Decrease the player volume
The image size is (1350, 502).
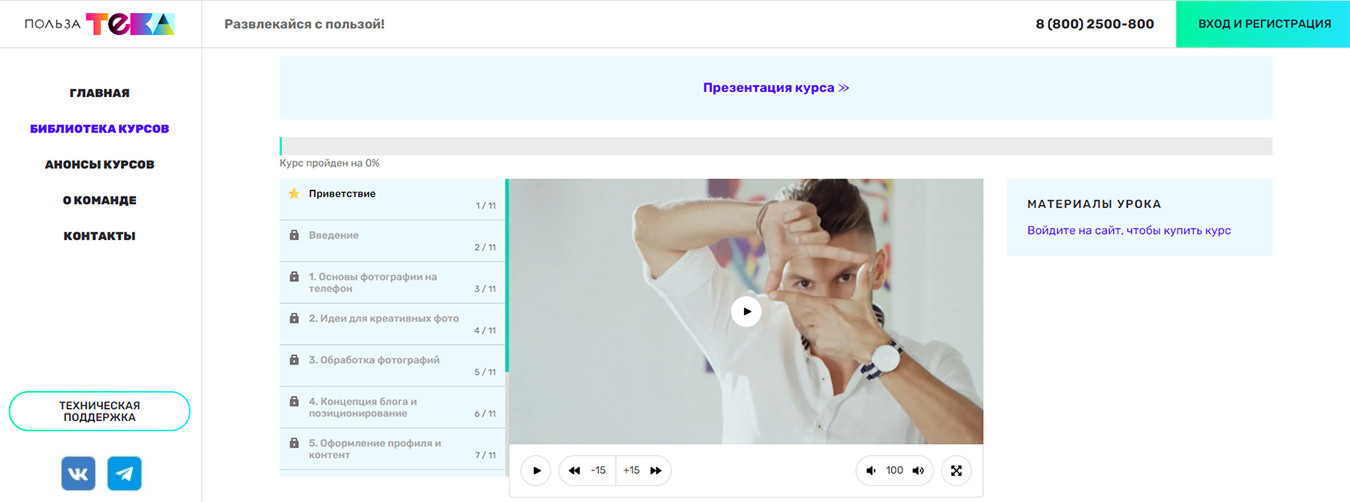coord(871,470)
